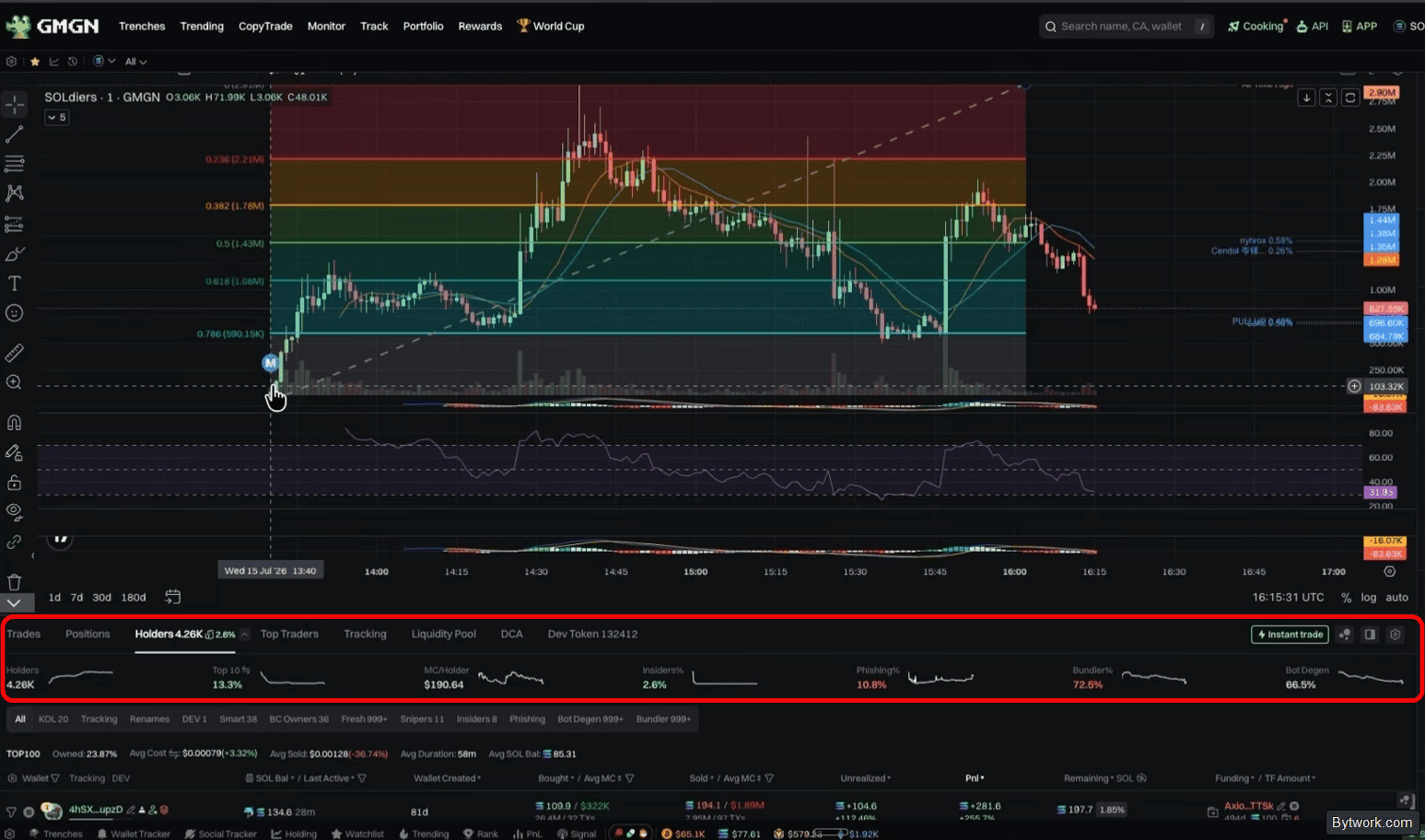Image resolution: width=1425 pixels, height=840 pixels.
Task: Open the CopyTrade page
Action: [265, 26]
